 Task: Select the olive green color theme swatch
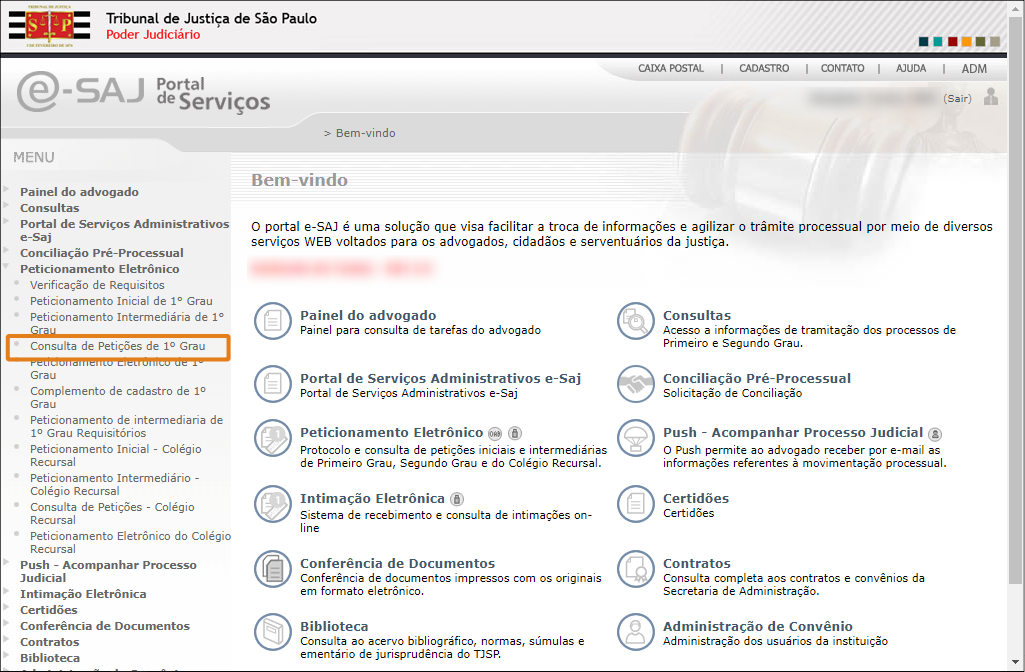(x=981, y=42)
